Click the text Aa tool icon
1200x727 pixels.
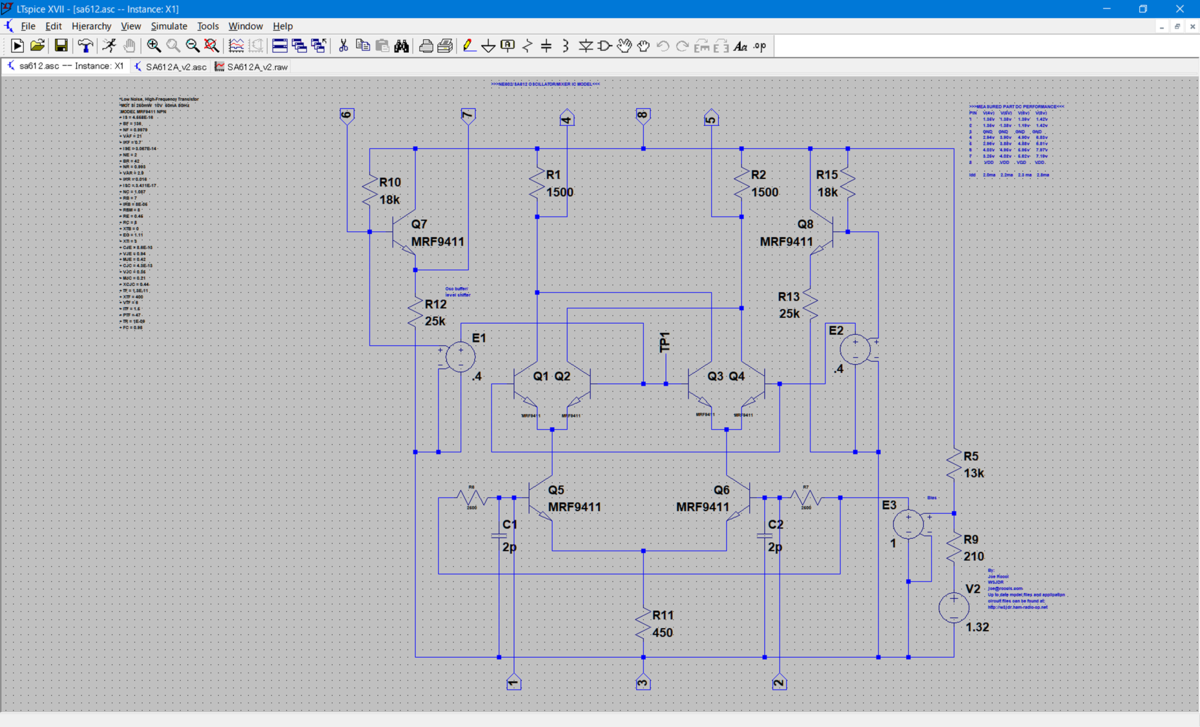pyautogui.click(x=740, y=46)
